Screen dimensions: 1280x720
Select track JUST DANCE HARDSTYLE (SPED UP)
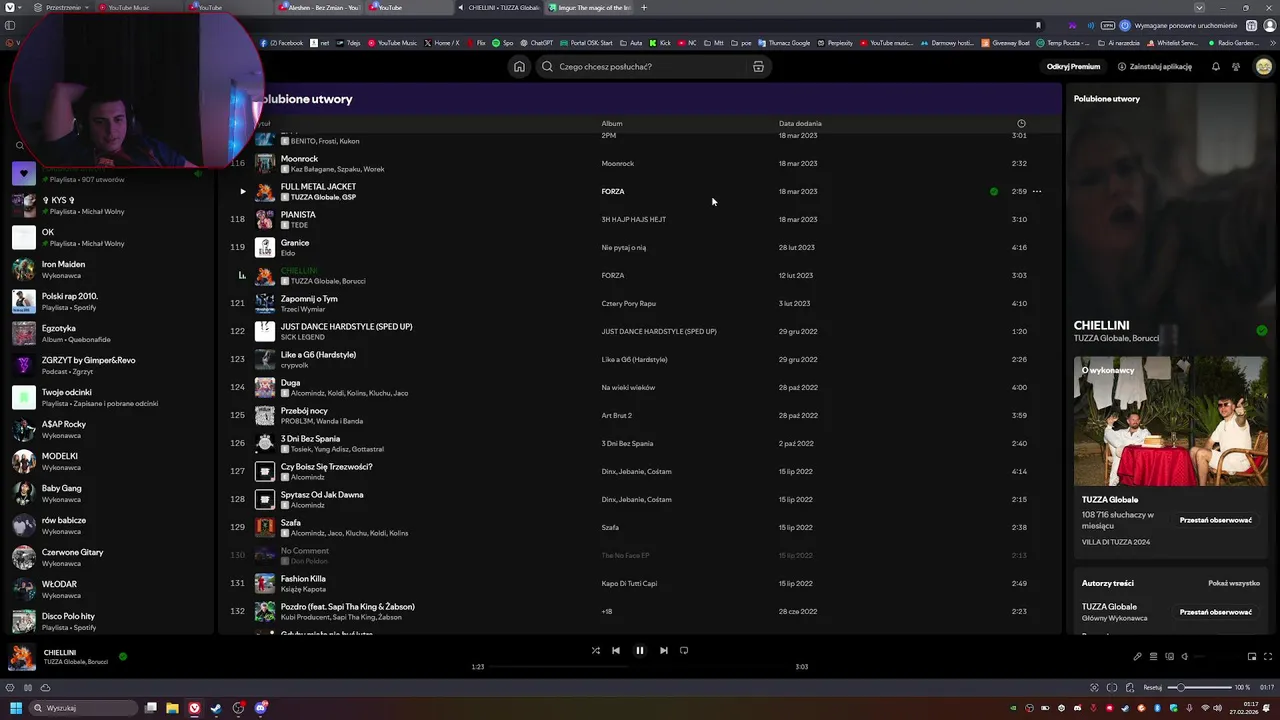point(346,326)
